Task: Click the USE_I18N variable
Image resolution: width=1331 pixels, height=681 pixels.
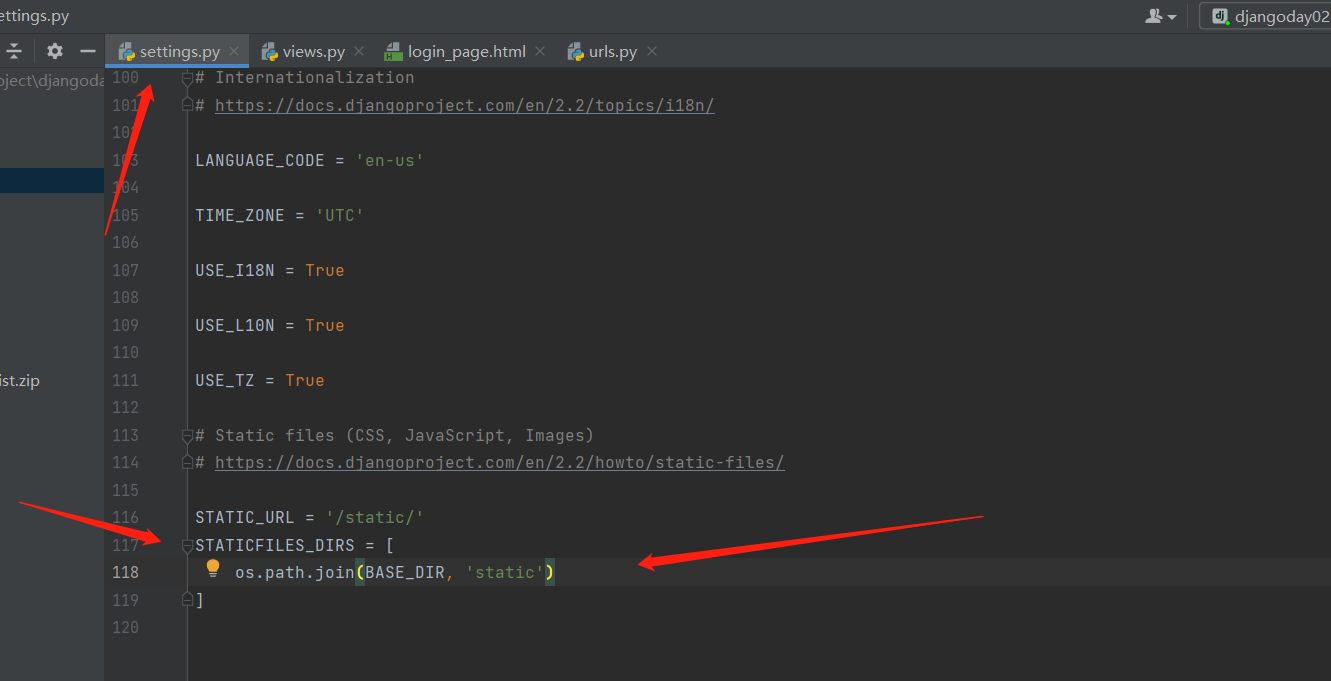Action: pos(235,270)
